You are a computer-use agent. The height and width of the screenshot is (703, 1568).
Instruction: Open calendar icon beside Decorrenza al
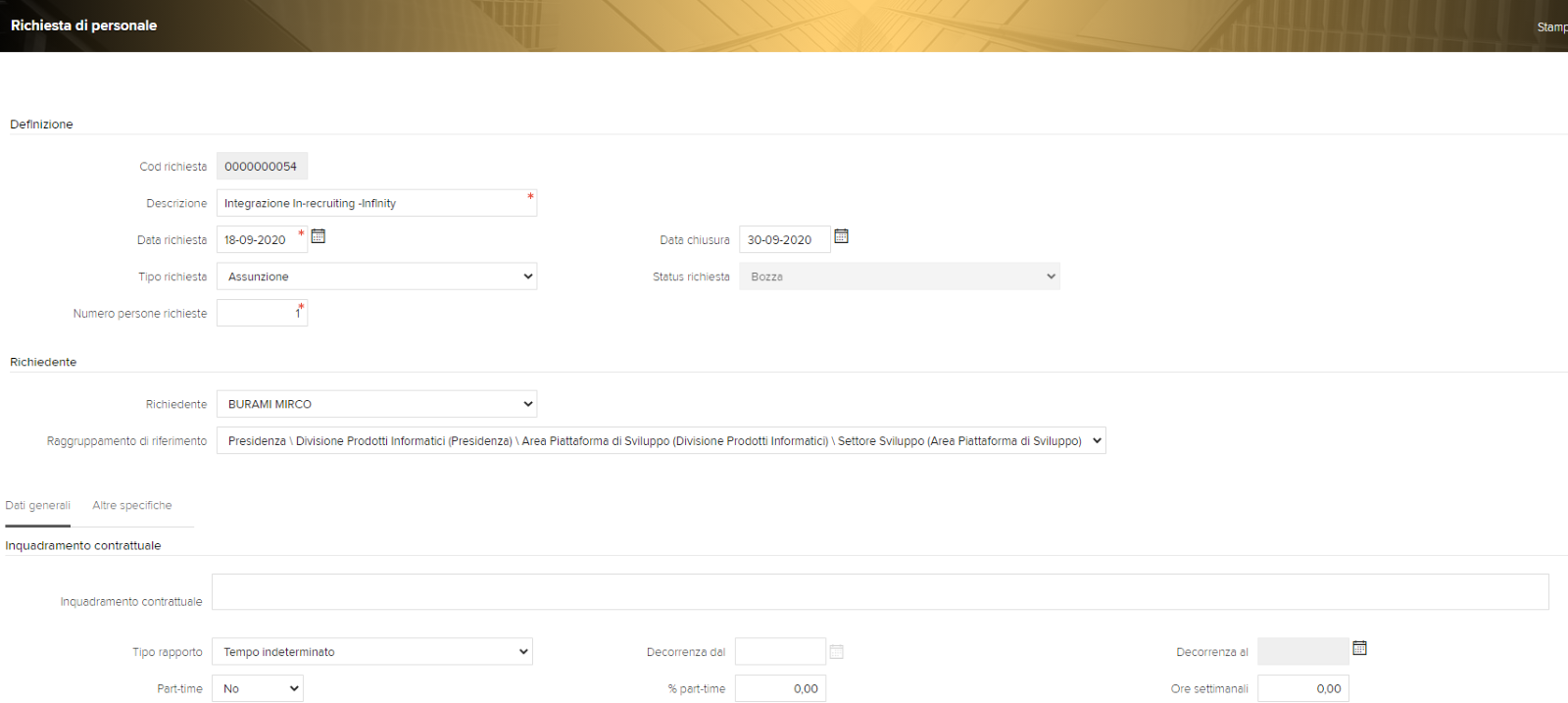click(1359, 648)
